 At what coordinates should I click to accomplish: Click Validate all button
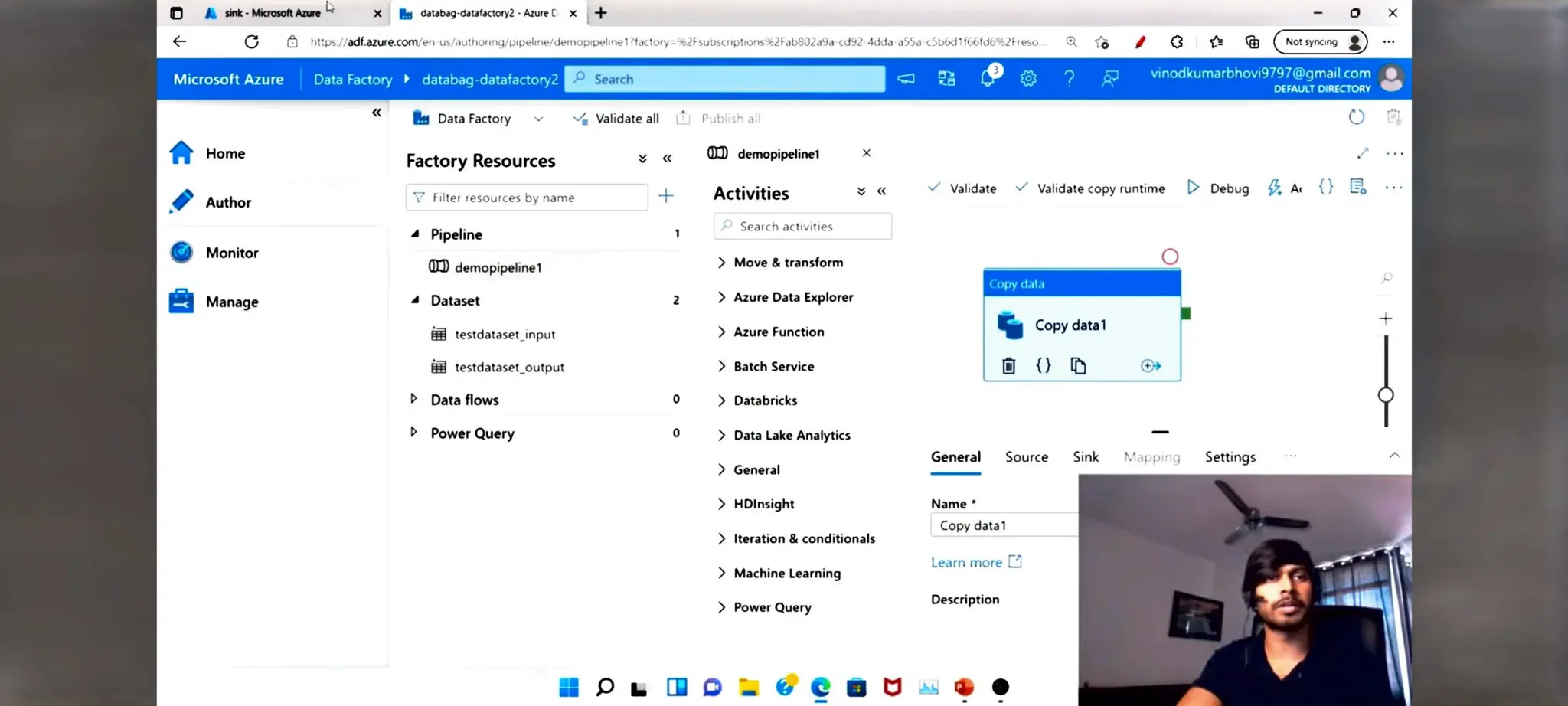[x=616, y=119]
